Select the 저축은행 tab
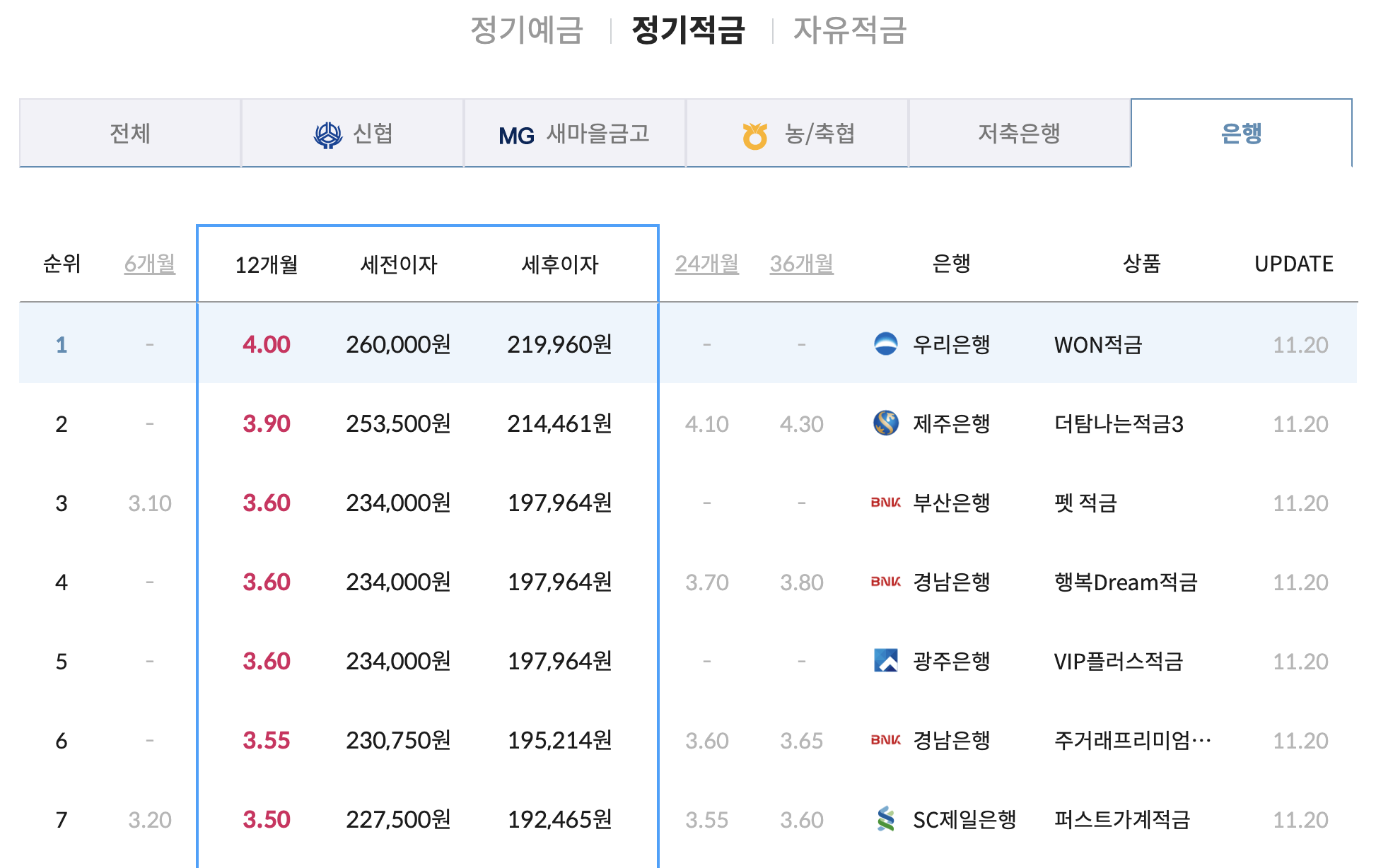 [1019, 134]
